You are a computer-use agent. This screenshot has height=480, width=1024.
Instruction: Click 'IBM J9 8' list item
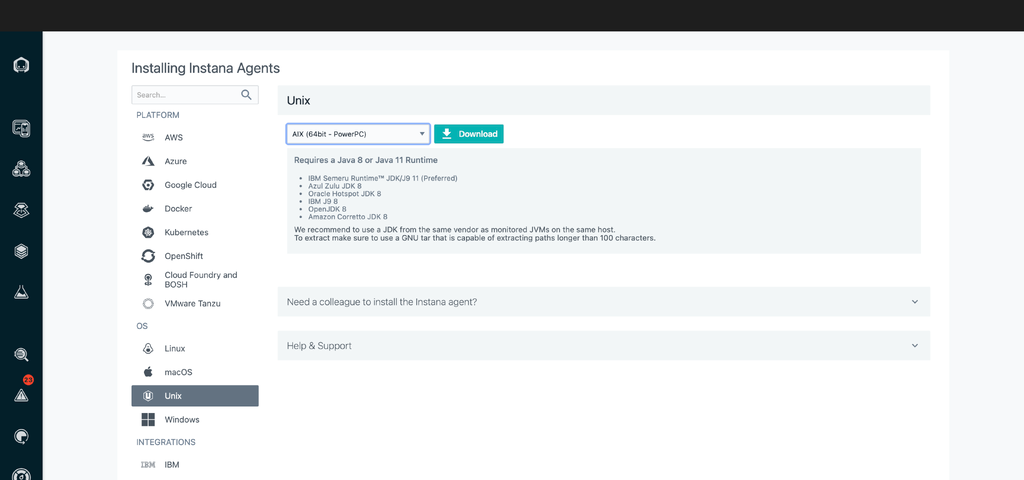tap(323, 201)
